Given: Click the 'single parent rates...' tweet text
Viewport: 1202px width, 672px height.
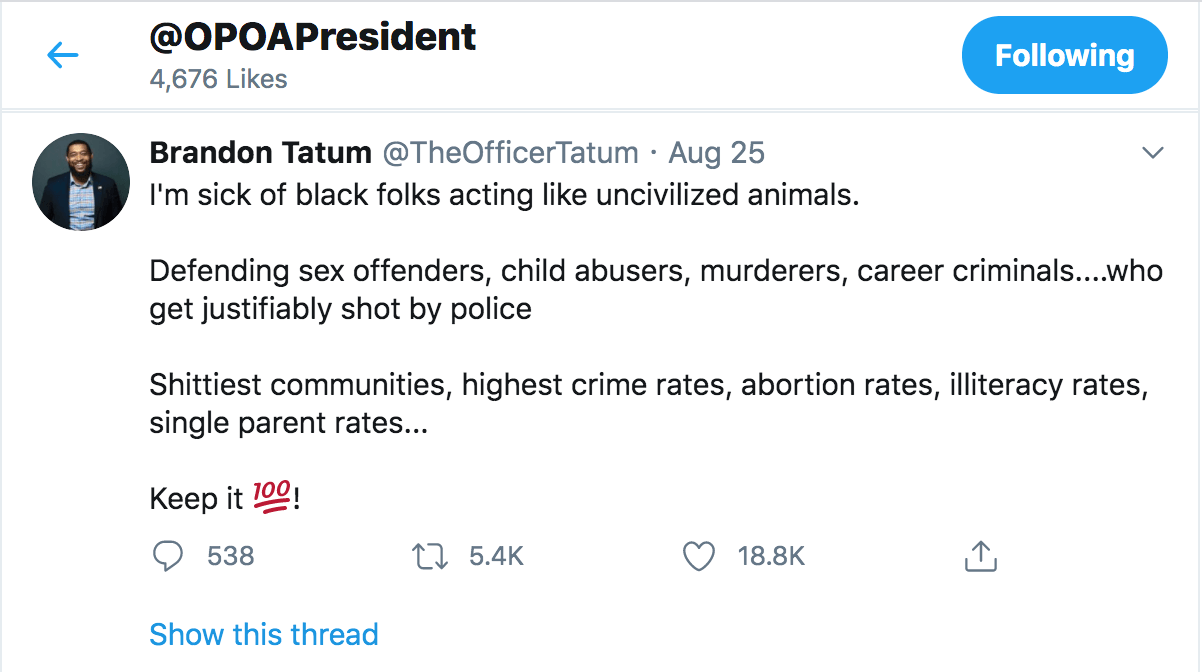Looking at the screenshot, I should pos(289,423).
